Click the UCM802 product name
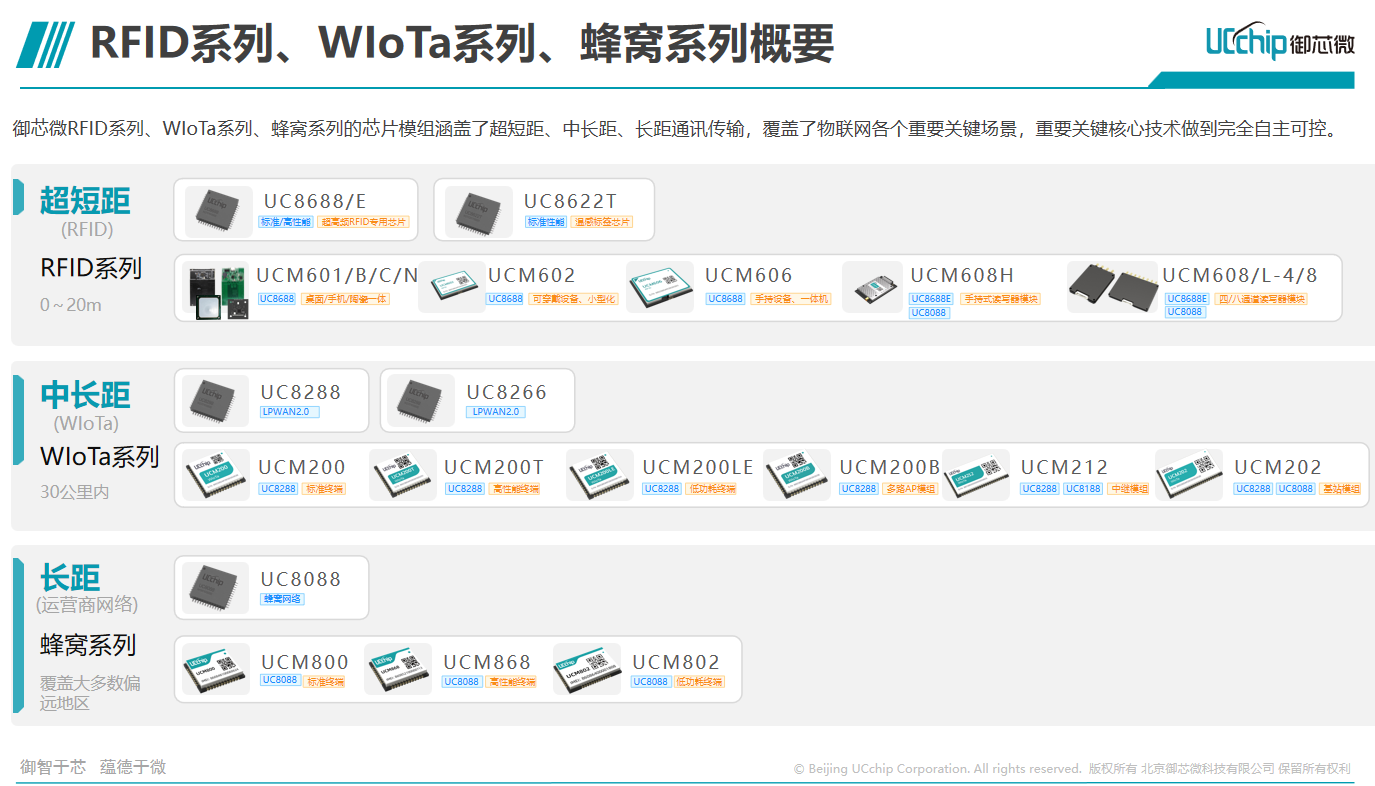 tap(676, 662)
